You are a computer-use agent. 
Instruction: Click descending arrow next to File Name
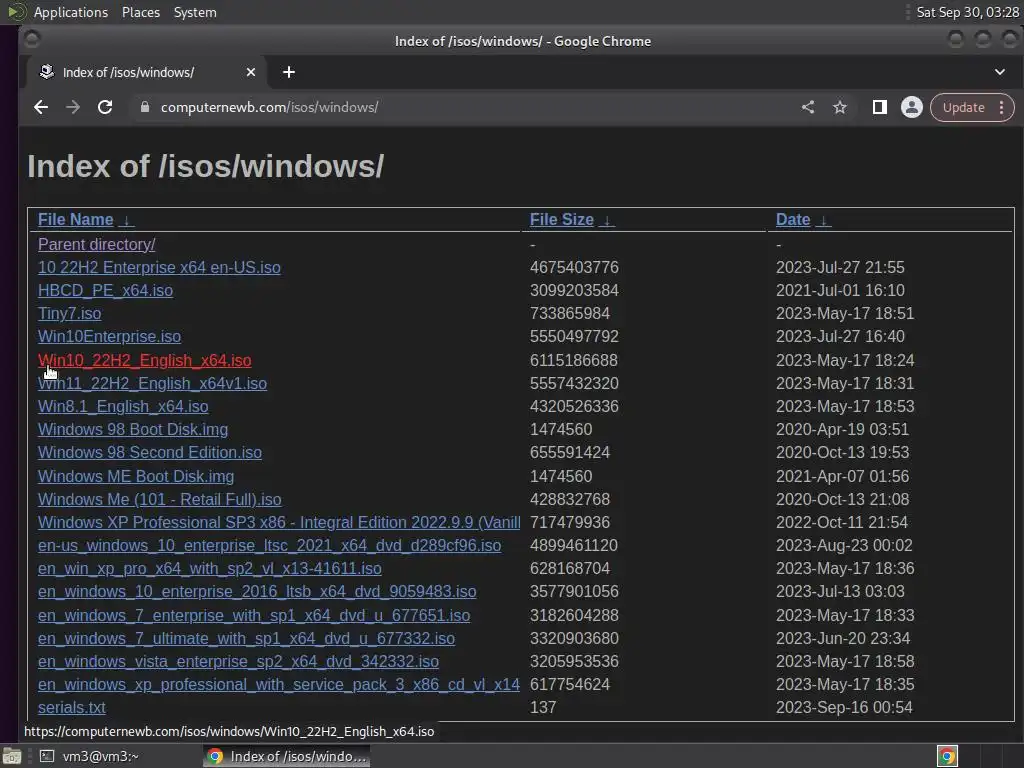(127, 221)
